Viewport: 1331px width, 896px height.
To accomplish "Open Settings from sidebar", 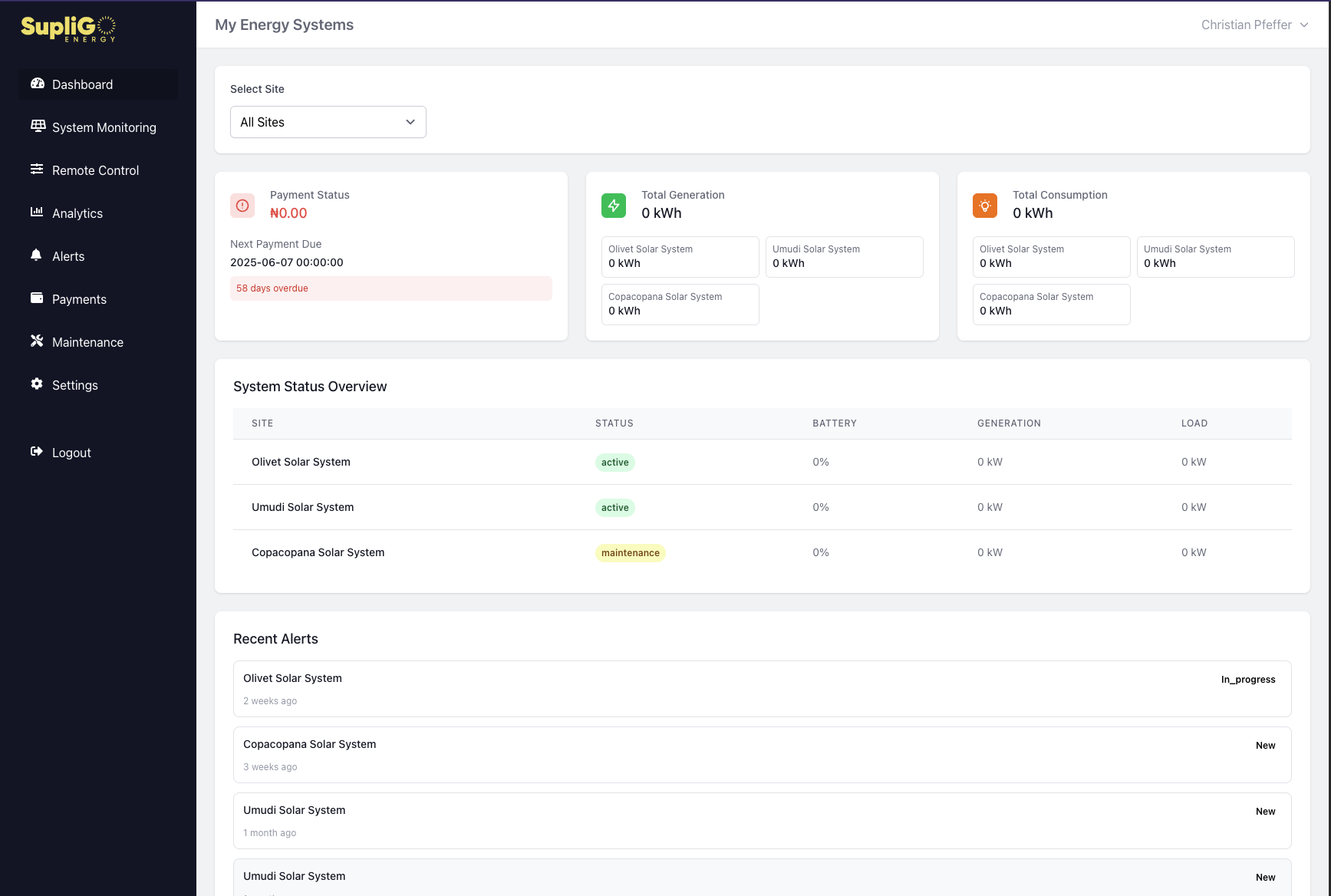I will pyautogui.click(x=98, y=385).
